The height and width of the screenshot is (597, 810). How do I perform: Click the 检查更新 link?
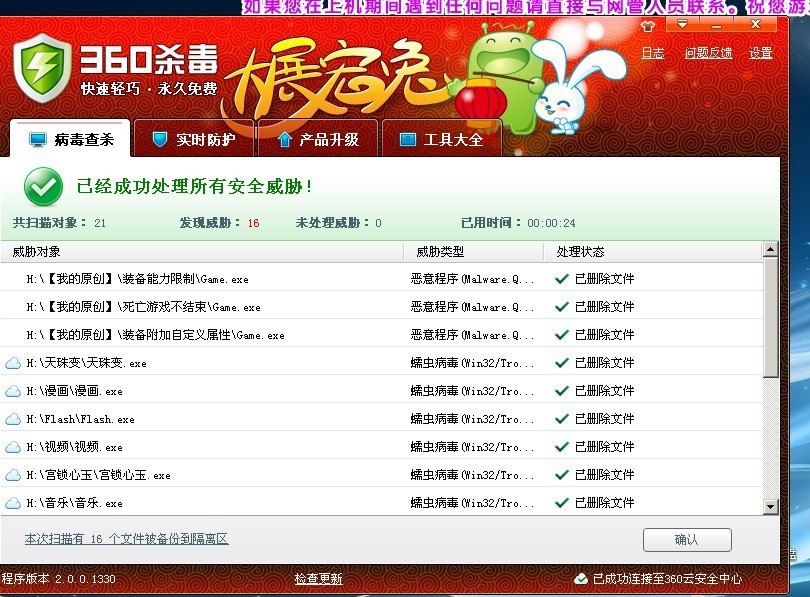click(318, 579)
